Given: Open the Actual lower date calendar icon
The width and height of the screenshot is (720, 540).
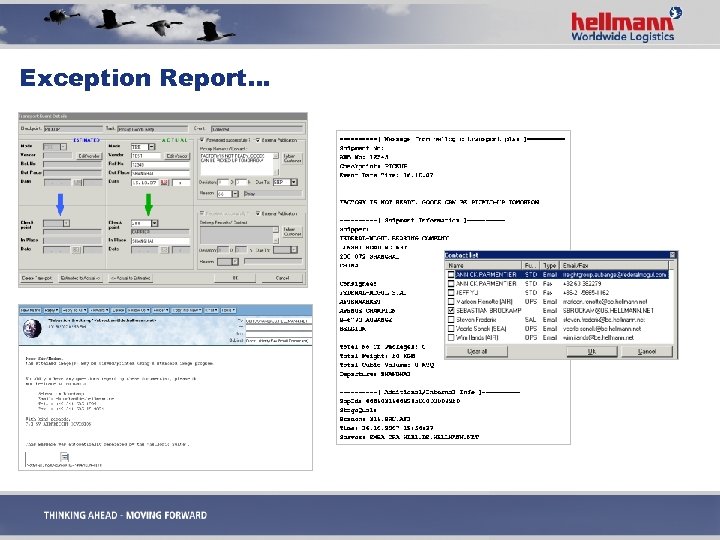Looking at the screenshot, I should (164, 250).
